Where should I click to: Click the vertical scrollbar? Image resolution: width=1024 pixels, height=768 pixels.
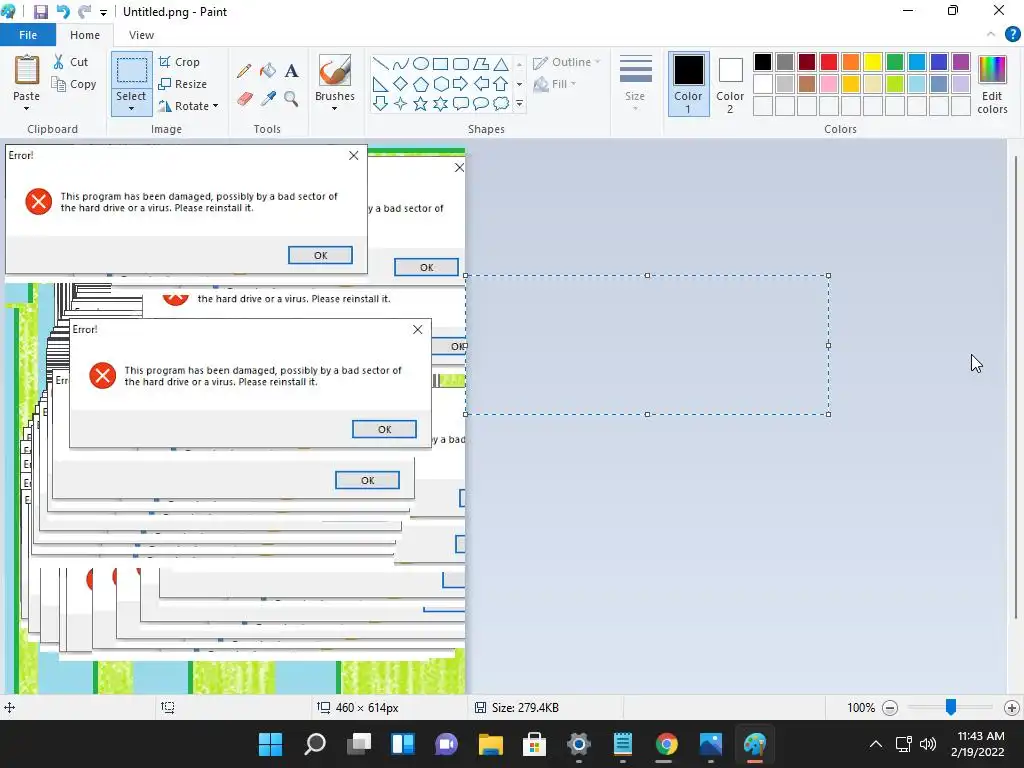tap(1016, 388)
